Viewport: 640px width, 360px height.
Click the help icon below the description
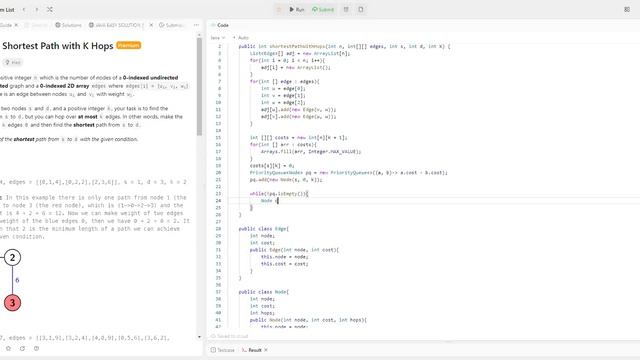coord(36,349)
